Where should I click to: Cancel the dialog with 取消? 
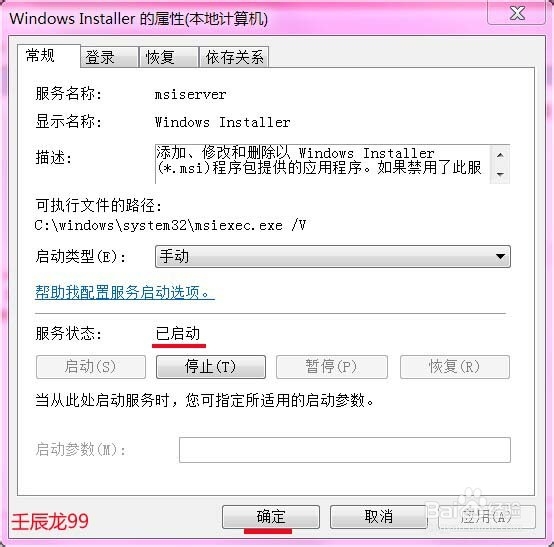[x=378, y=517]
